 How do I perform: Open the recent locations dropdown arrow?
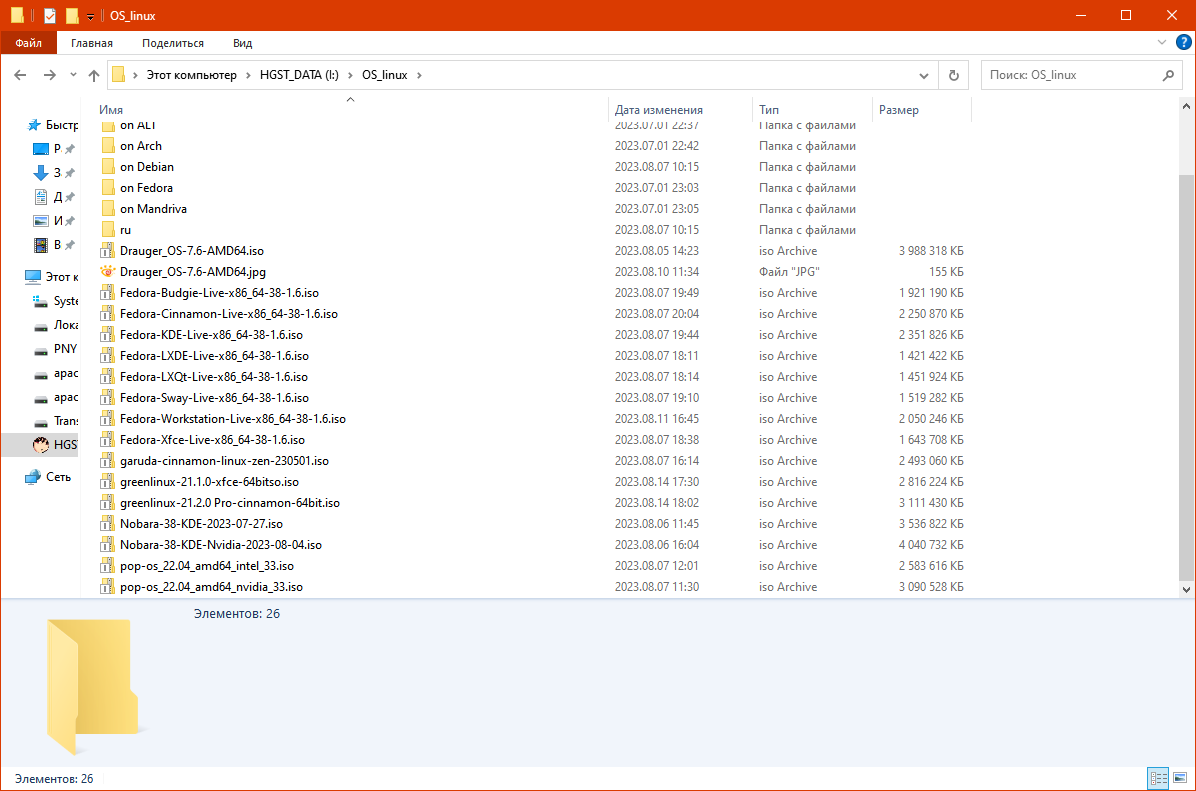click(73, 75)
